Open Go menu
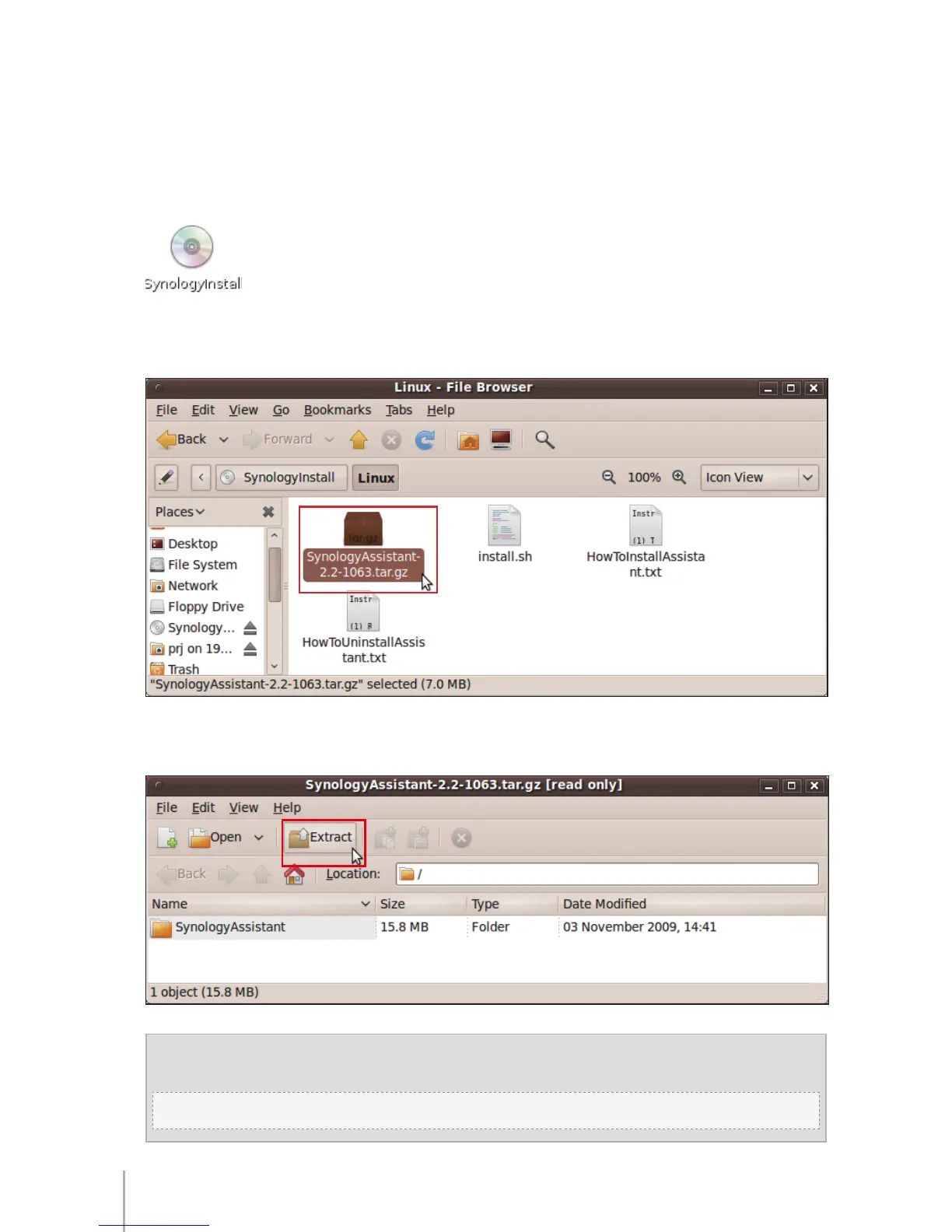952x1232 pixels. pos(281,410)
